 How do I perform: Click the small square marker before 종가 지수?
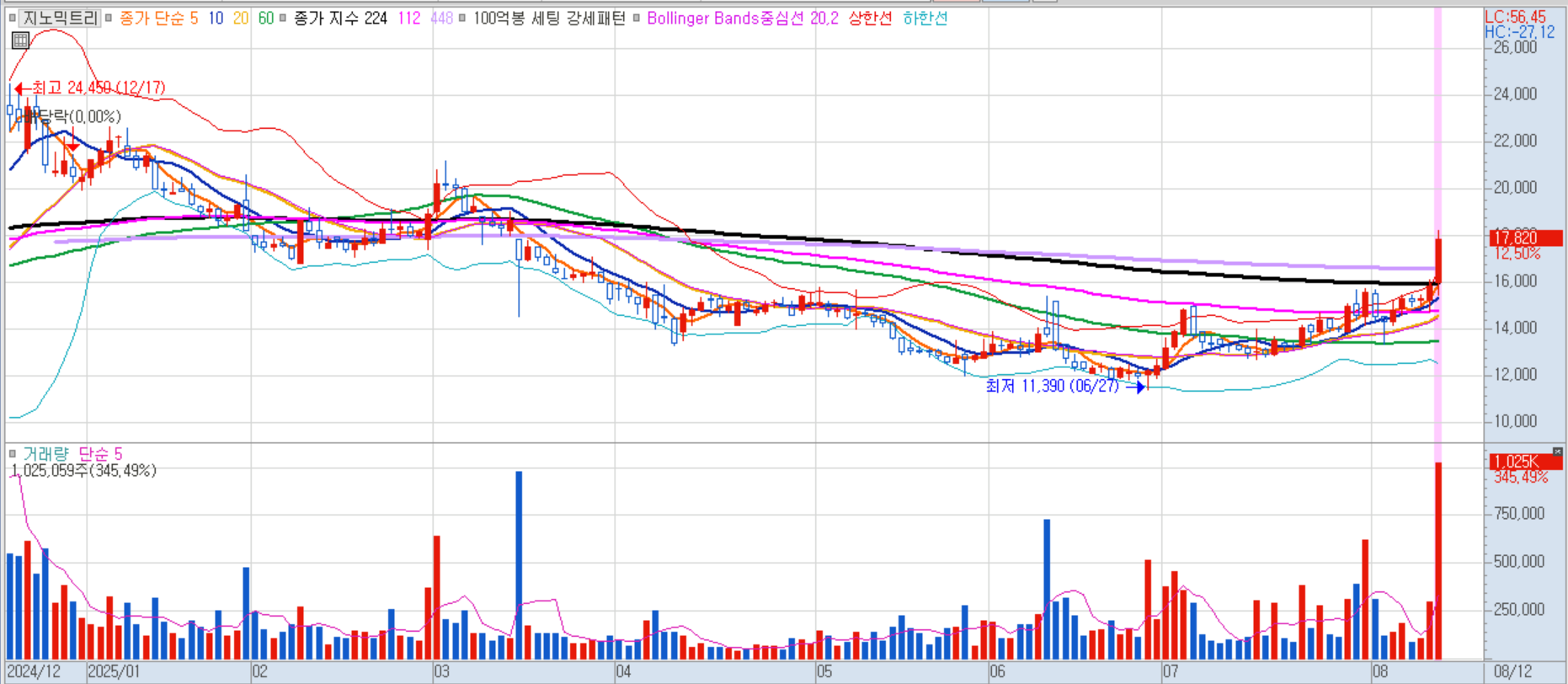coord(283,18)
